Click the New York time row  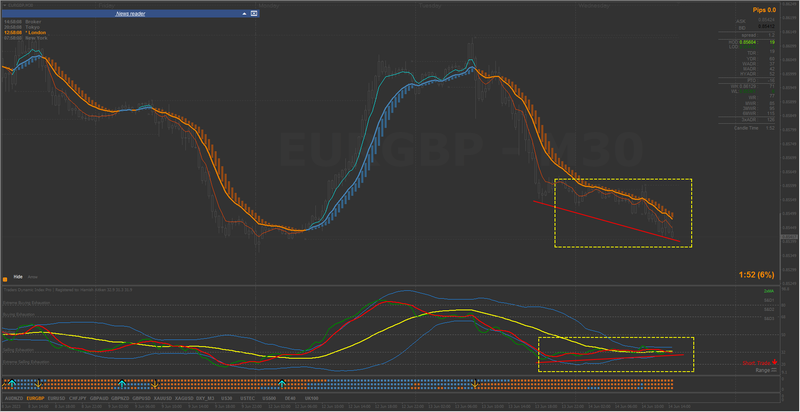click(24, 38)
